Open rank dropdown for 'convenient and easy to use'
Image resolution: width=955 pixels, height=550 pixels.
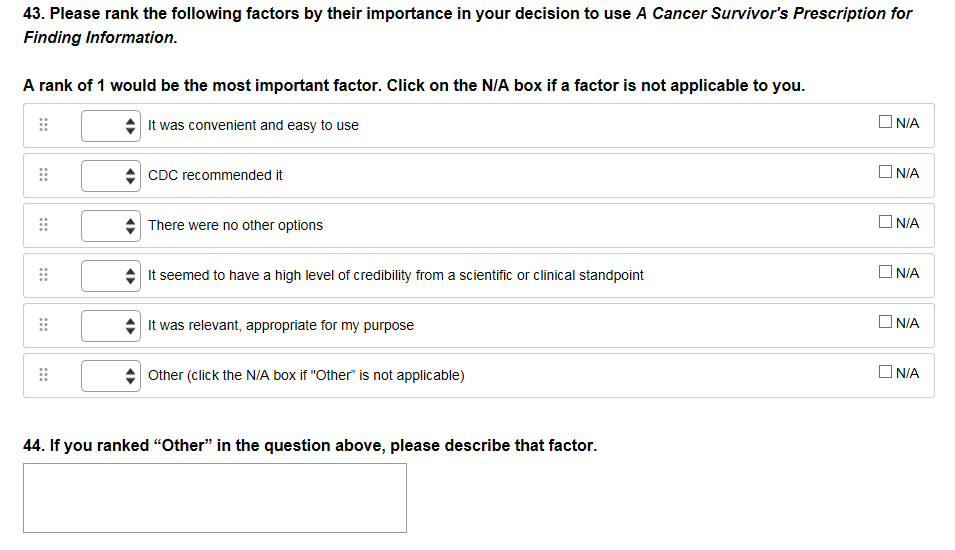(110, 125)
